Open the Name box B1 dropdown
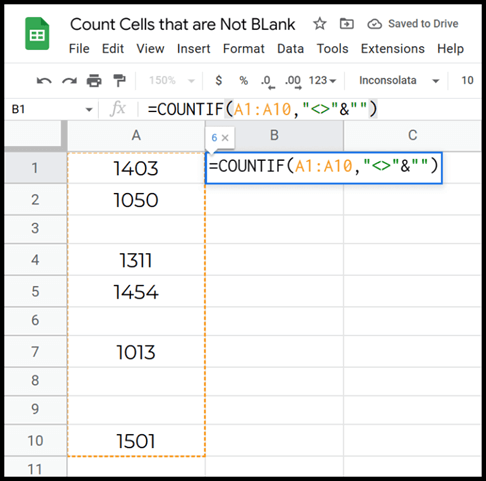The width and height of the screenshot is (486, 481). pyautogui.click(x=89, y=109)
